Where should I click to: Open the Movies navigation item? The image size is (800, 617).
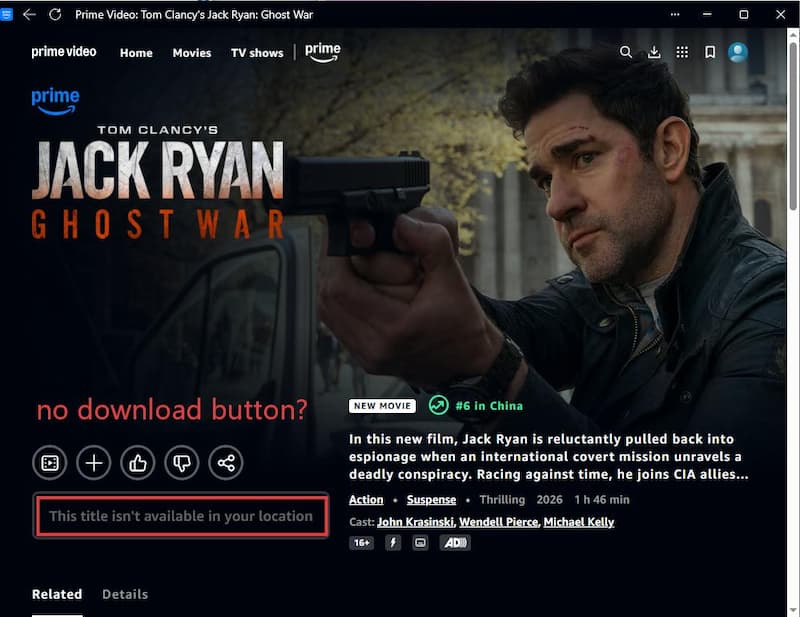pyautogui.click(x=192, y=53)
